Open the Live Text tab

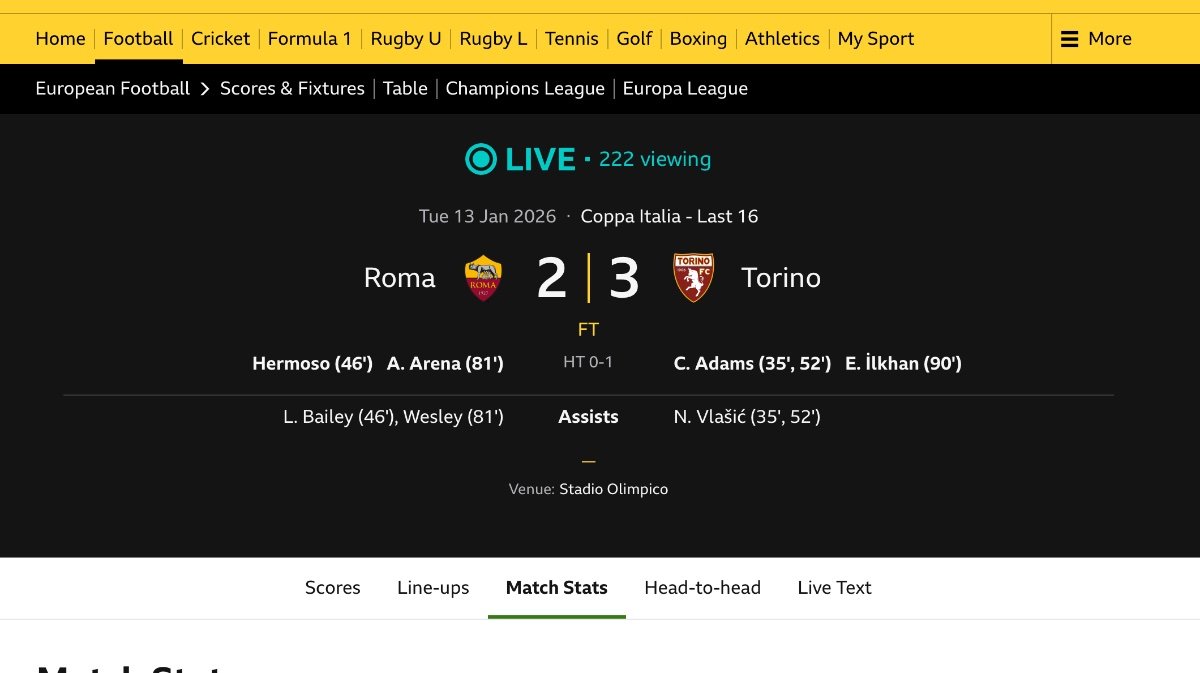(x=834, y=588)
